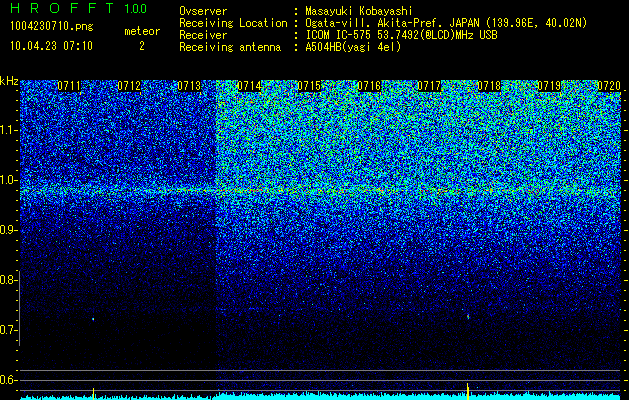Click the 0720 time marker

[609, 86]
